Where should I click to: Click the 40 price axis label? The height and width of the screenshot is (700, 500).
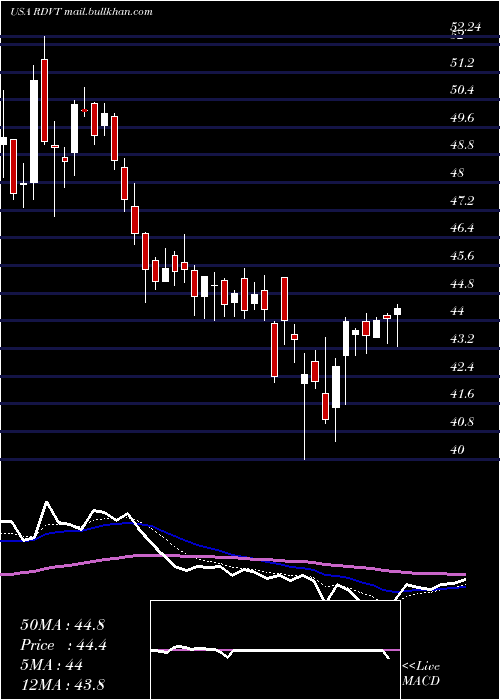(458, 450)
